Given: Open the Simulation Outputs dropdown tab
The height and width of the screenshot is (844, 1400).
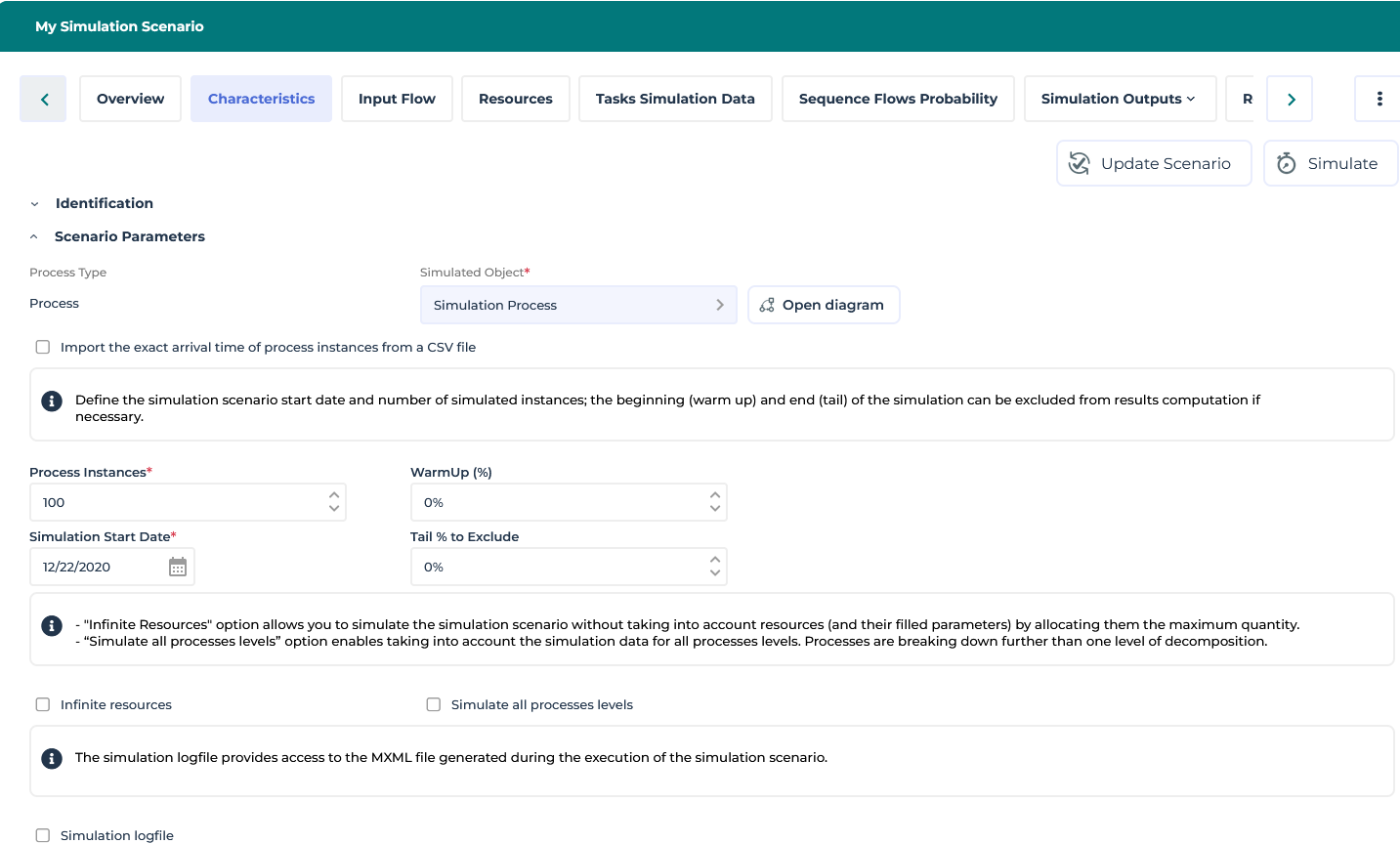Looking at the screenshot, I should point(1119,99).
